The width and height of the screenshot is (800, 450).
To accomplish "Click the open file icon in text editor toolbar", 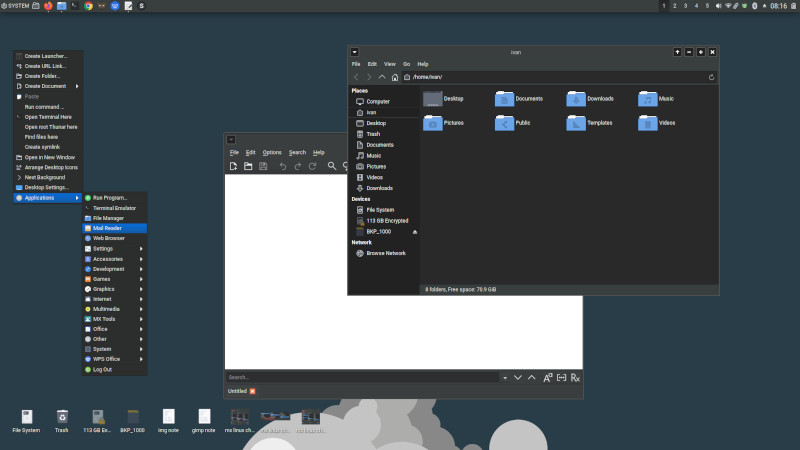I will click(248, 166).
